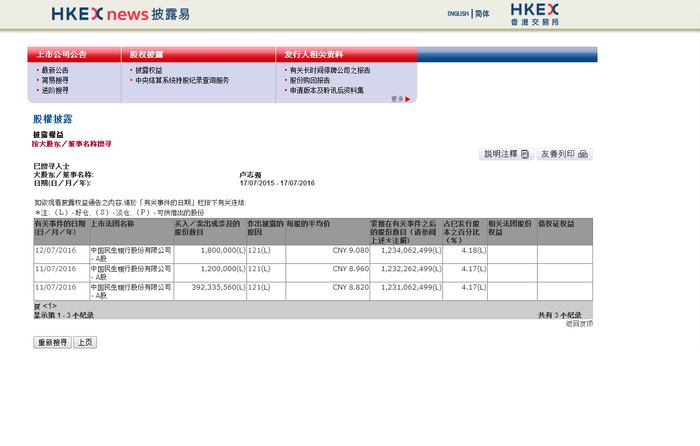Click company name in the 1,800,000(L) row
700x446 pixels.
(x=131, y=254)
